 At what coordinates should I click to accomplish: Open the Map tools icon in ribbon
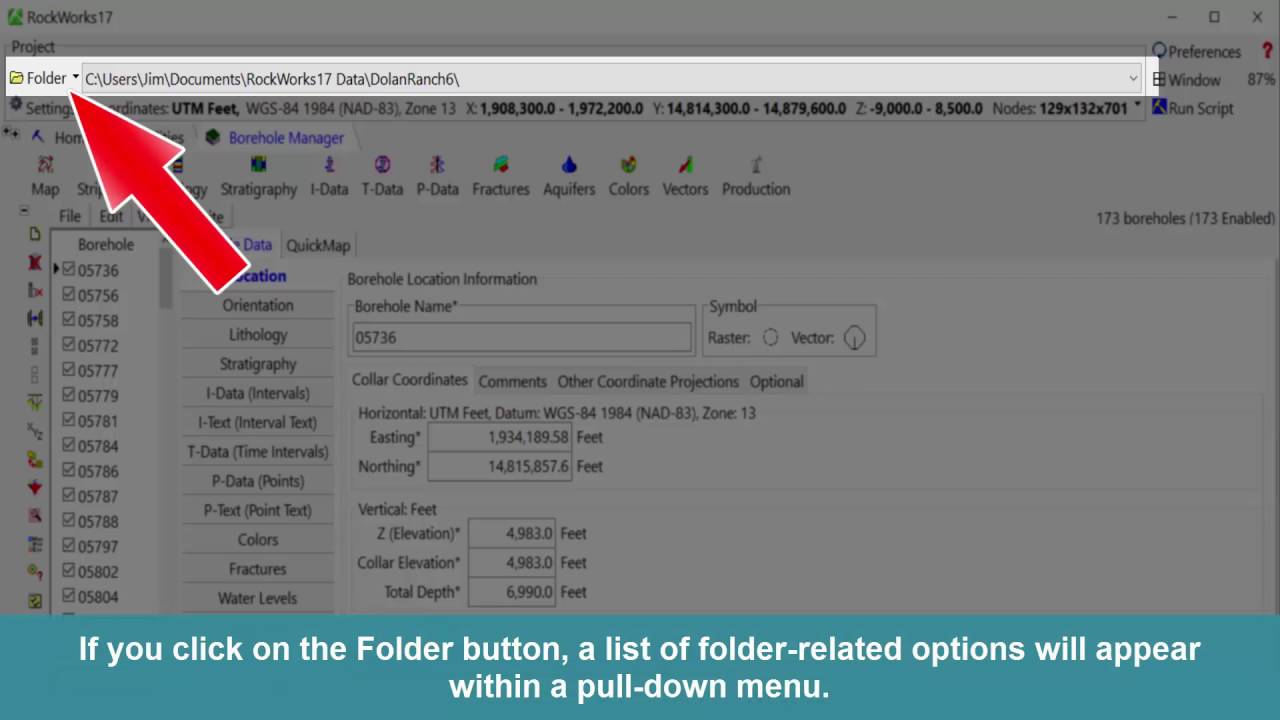[45, 175]
